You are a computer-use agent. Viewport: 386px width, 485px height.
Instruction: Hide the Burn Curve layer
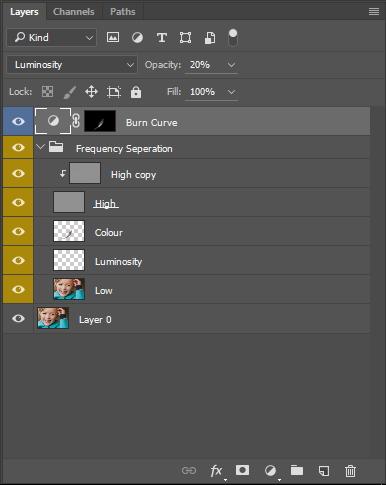[18, 121]
